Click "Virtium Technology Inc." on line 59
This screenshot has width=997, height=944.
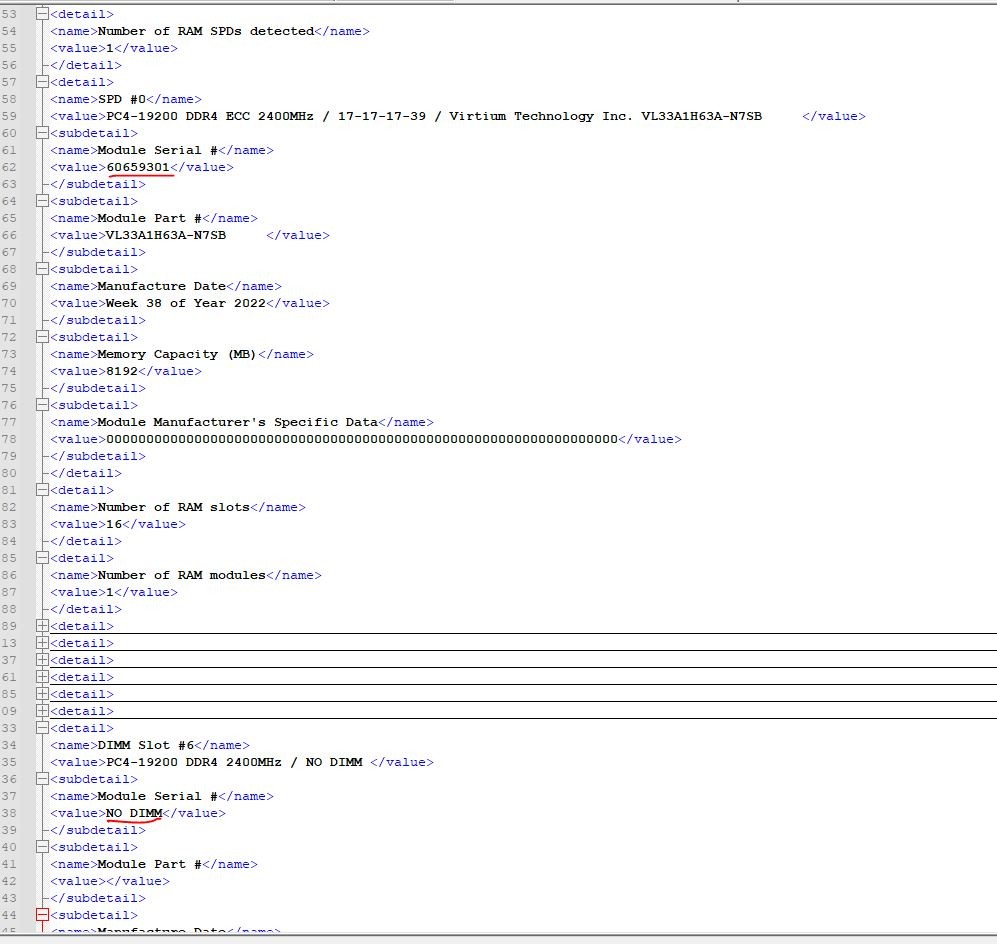(x=541, y=116)
